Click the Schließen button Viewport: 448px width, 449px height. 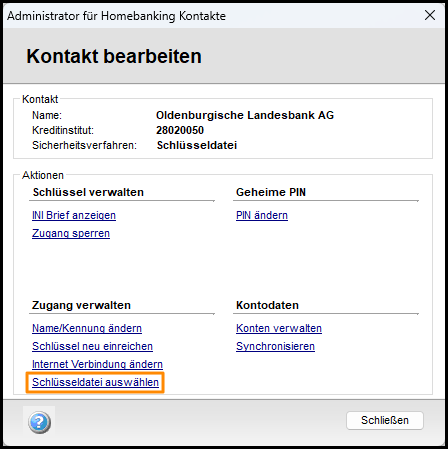[x=385, y=420]
